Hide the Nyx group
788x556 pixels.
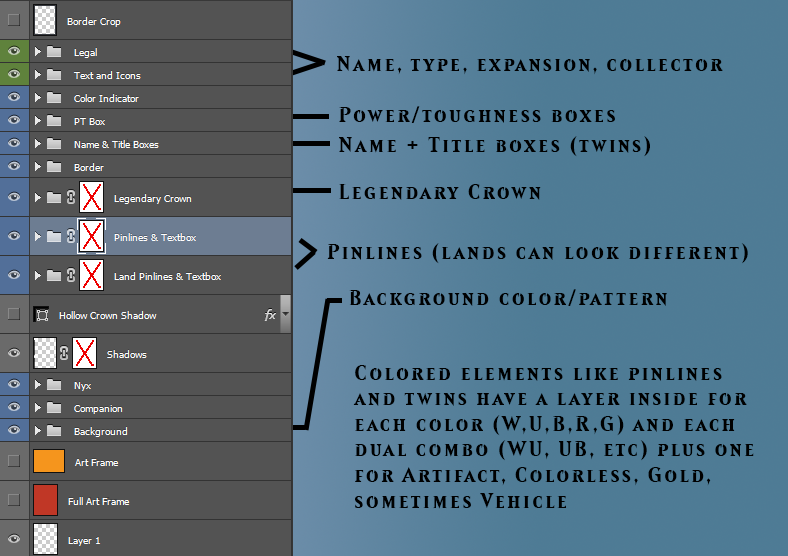[14, 384]
